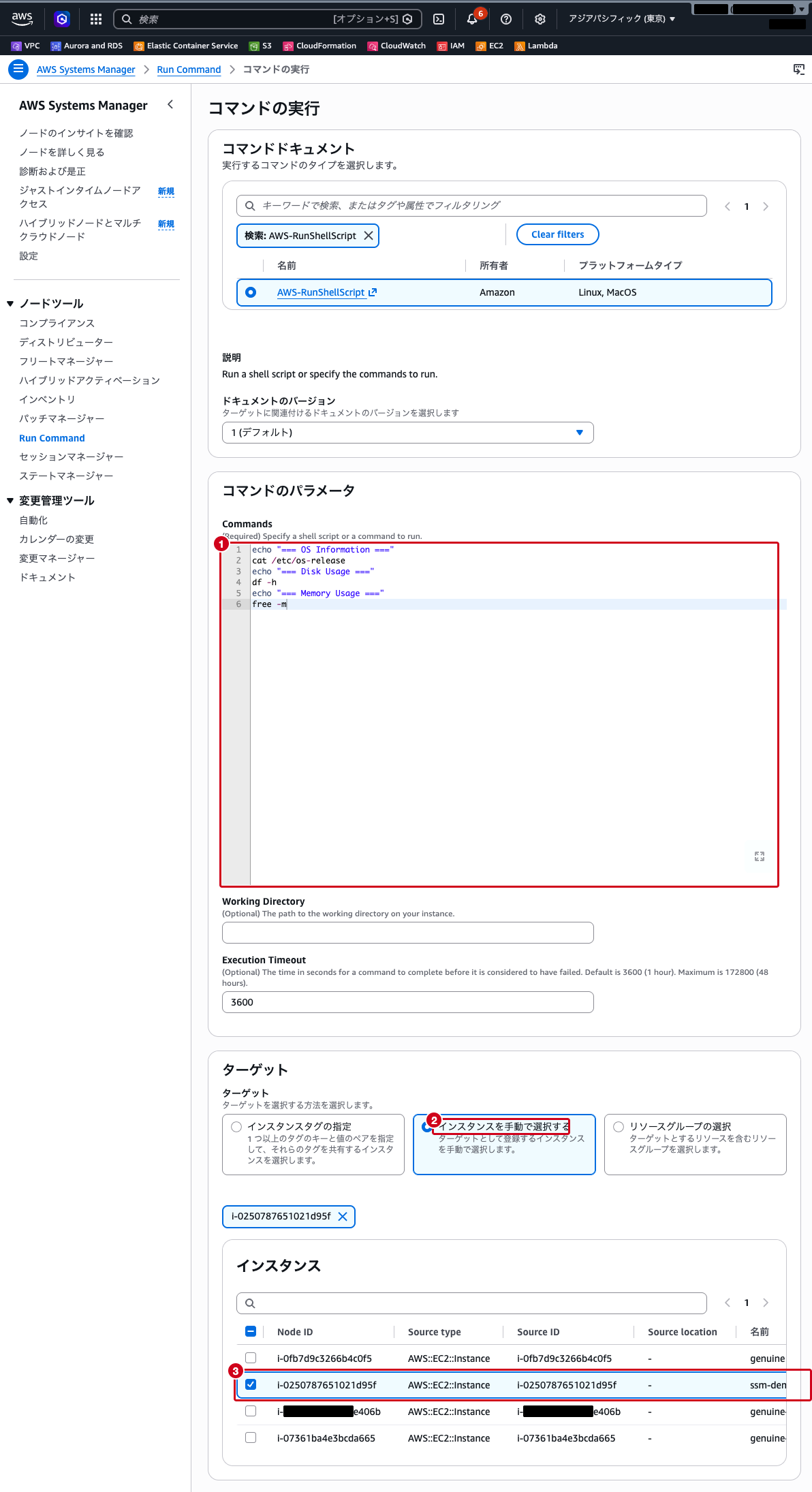Open the services grid menu icon
This screenshot has height=1492, width=812.
tap(96, 19)
